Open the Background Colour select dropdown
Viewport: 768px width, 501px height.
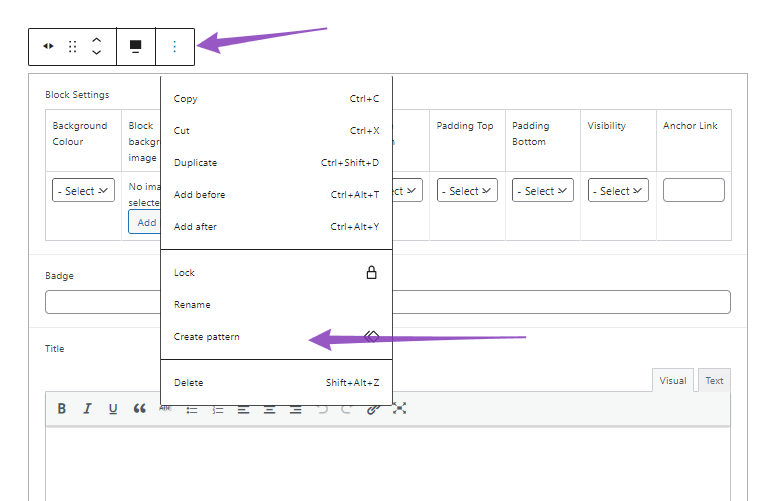(x=84, y=190)
